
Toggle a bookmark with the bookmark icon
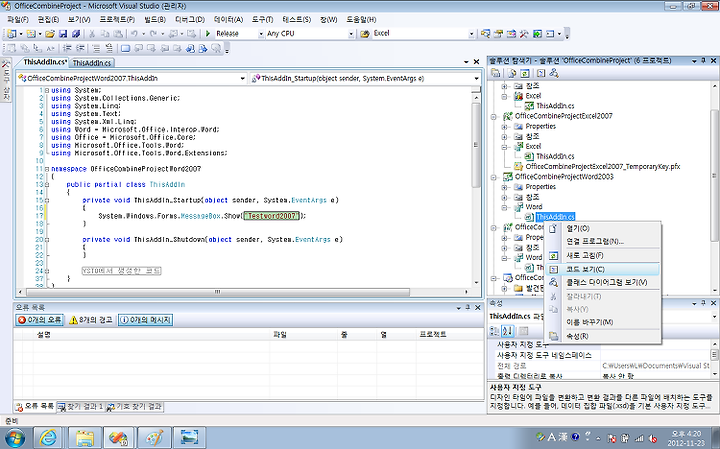125,48
